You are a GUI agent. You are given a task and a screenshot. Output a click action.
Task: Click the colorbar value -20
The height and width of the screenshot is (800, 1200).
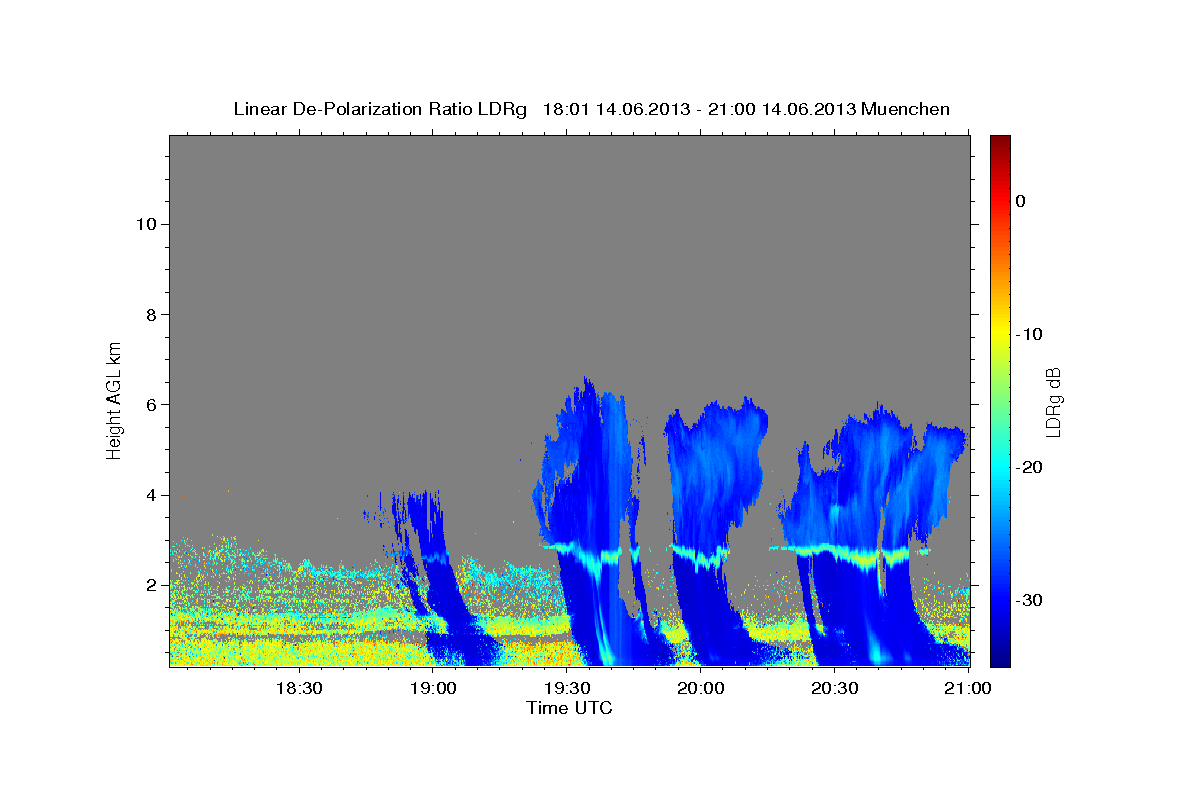[x=1029, y=467]
